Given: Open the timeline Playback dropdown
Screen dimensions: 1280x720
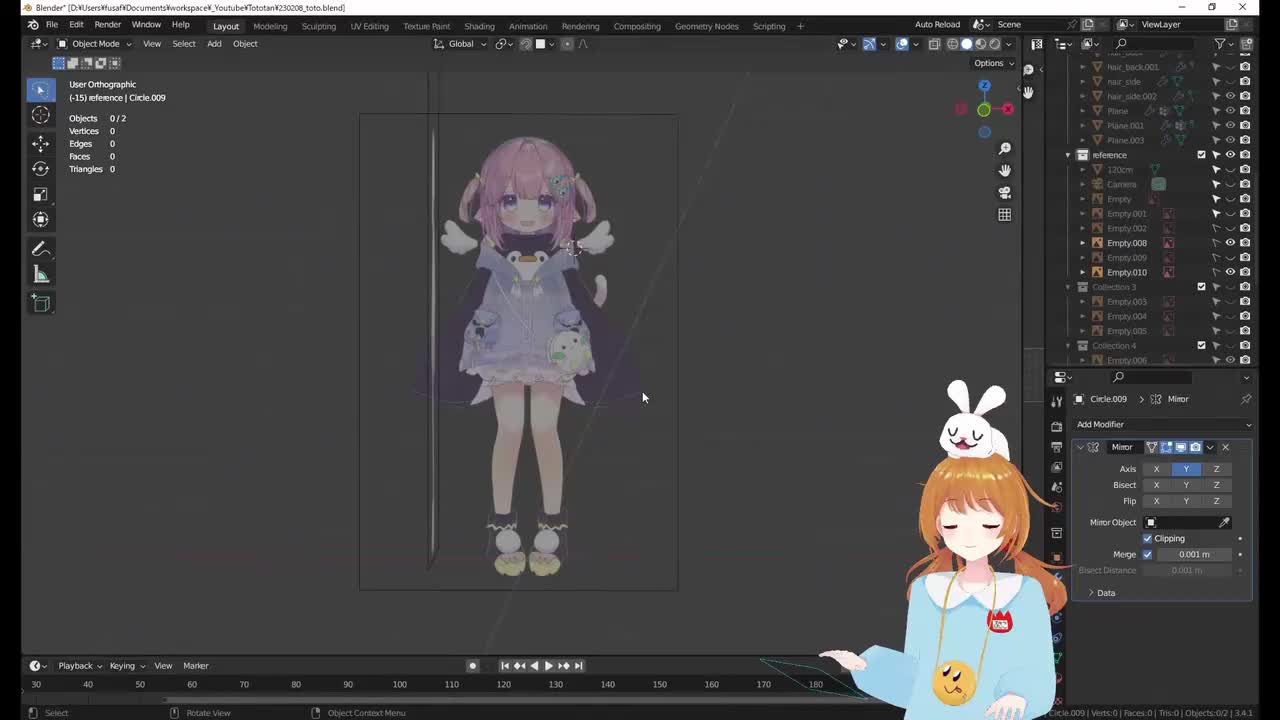Looking at the screenshot, I should click(x=80, y=666).
